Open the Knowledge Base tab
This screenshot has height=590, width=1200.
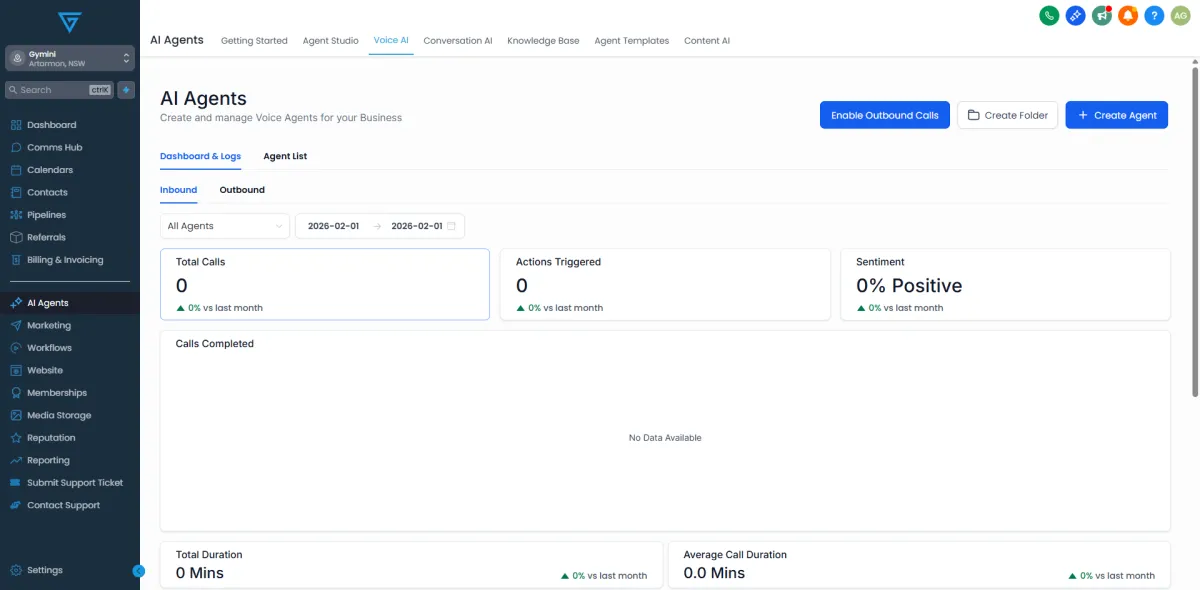[543, 40]
